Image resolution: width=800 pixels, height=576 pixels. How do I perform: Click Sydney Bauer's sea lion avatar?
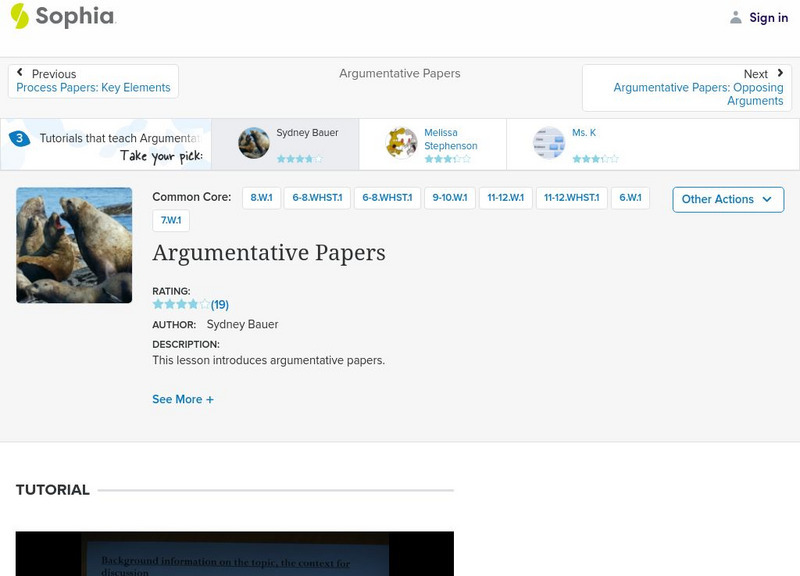point(254,143)
